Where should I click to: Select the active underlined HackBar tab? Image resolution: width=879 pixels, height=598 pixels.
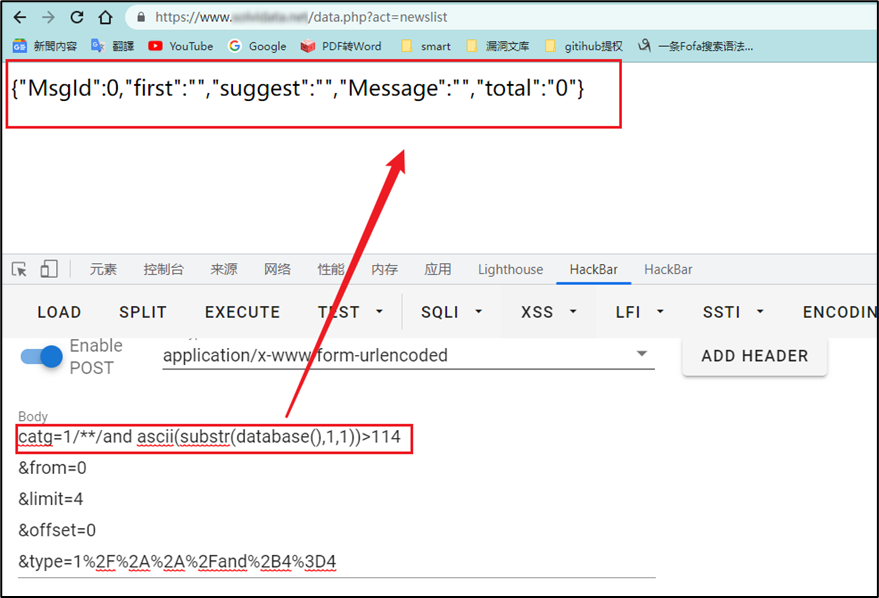[594, 270]
